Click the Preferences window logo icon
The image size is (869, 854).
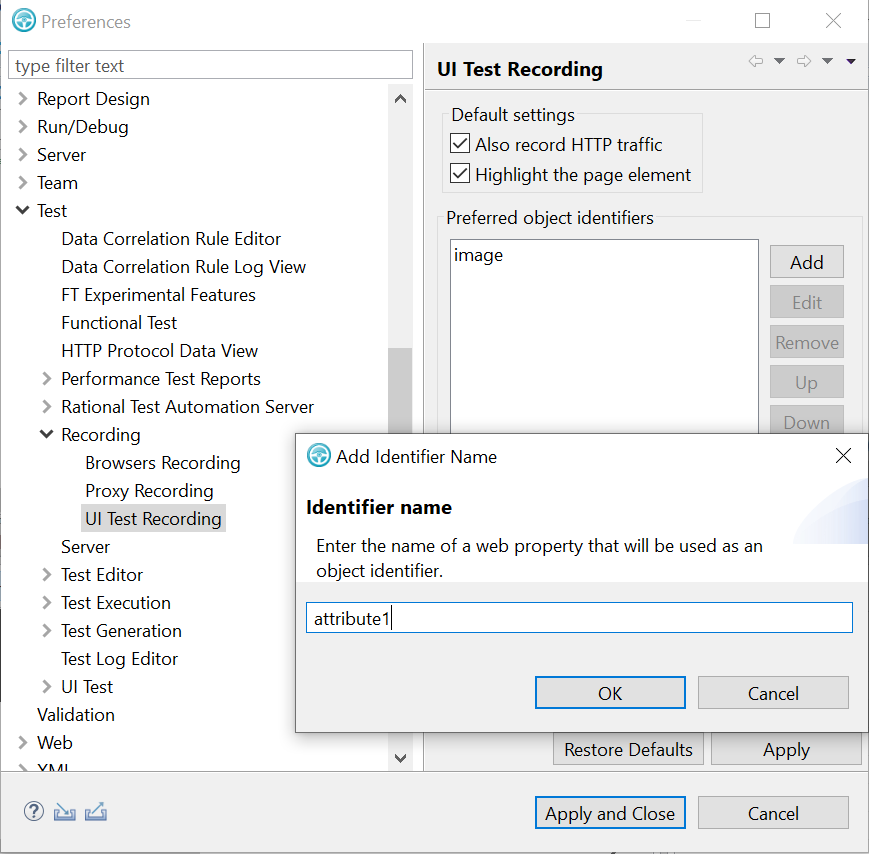[22, 20]
